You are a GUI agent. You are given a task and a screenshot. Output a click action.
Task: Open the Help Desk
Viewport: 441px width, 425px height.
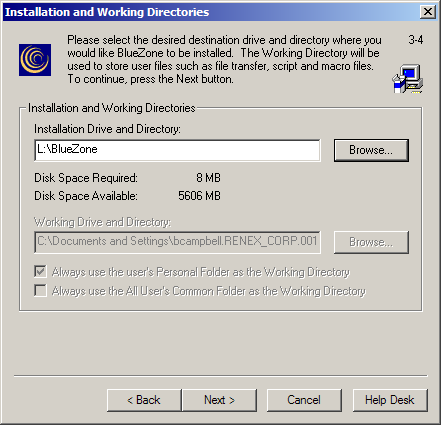pos(390,400)
